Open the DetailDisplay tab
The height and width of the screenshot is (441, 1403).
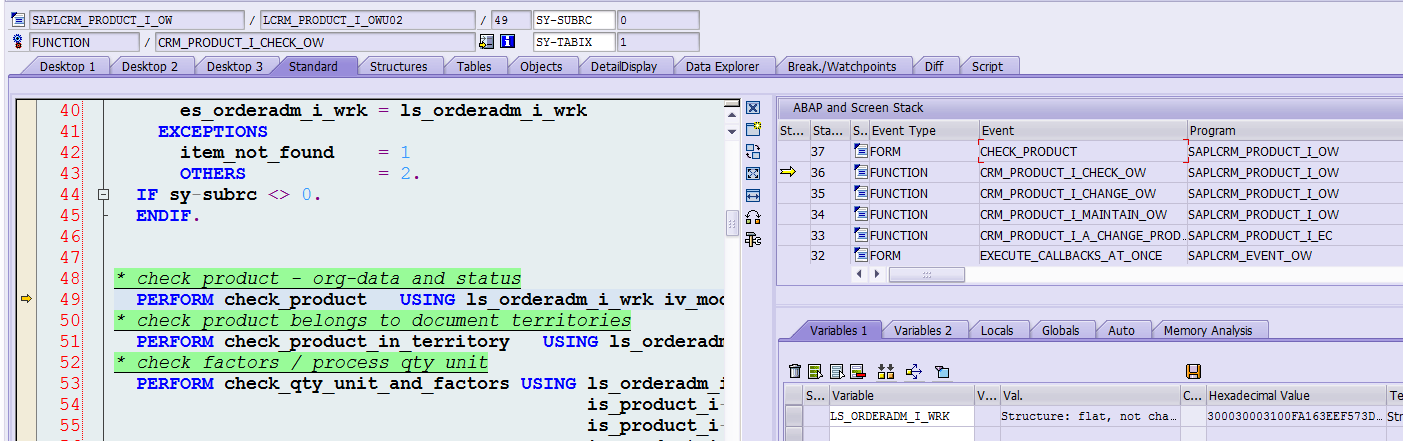pyautogui.click(x=624, y=66)
